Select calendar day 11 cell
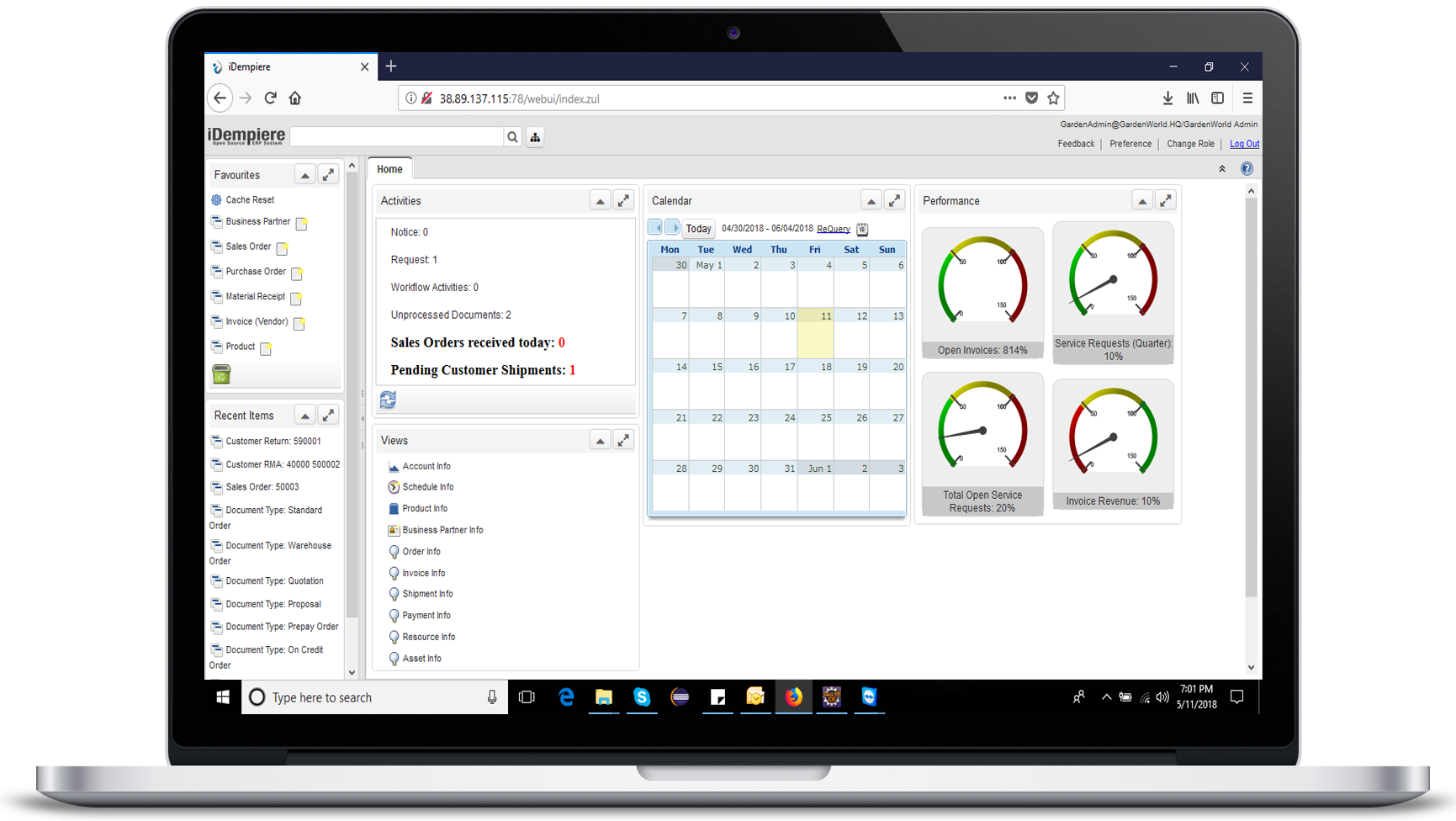The image size is (1456, 821). [815, 333]
